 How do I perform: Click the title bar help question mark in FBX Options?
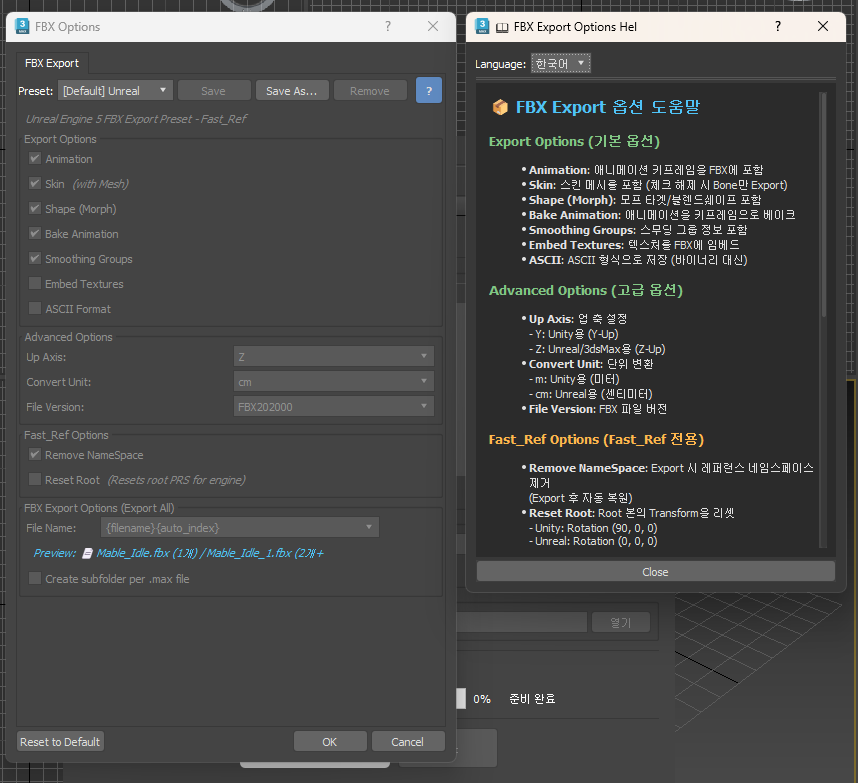point(388,27)
